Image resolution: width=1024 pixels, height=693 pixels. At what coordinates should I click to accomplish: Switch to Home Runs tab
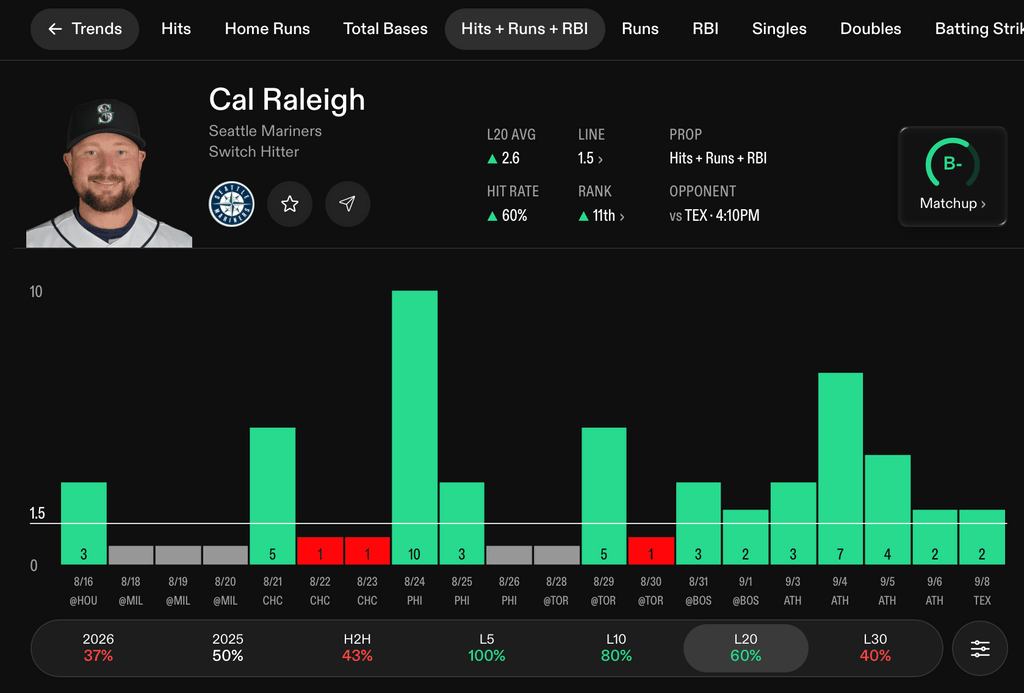pyautogui.click(x=267, y=29)
